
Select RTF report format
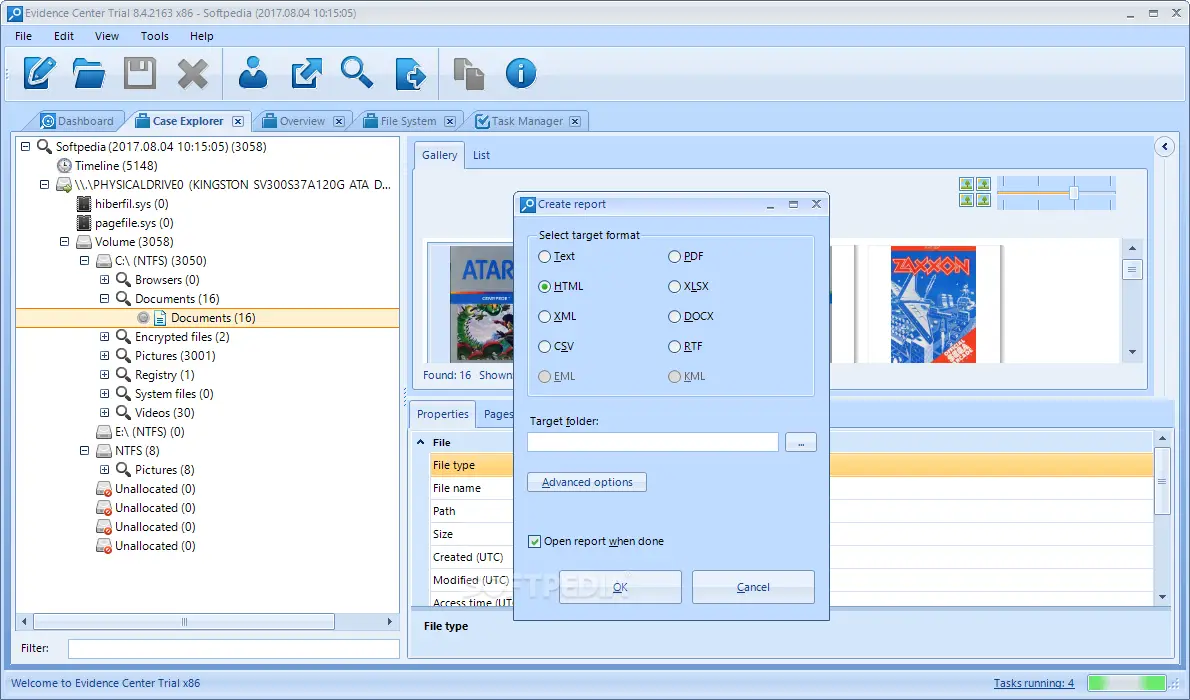coord(674,346)
